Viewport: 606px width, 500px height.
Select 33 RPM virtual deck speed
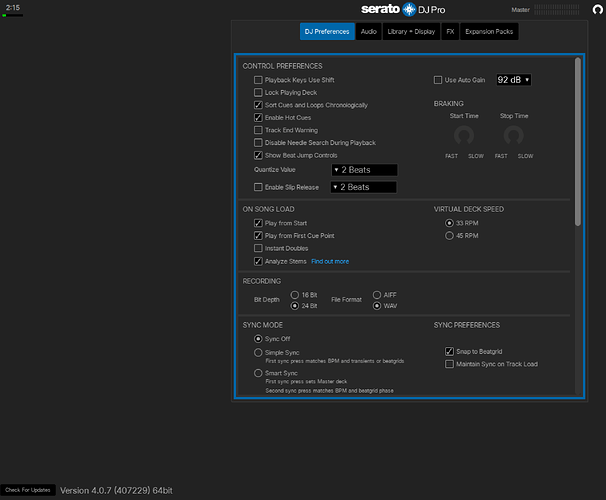coord(449,223)
